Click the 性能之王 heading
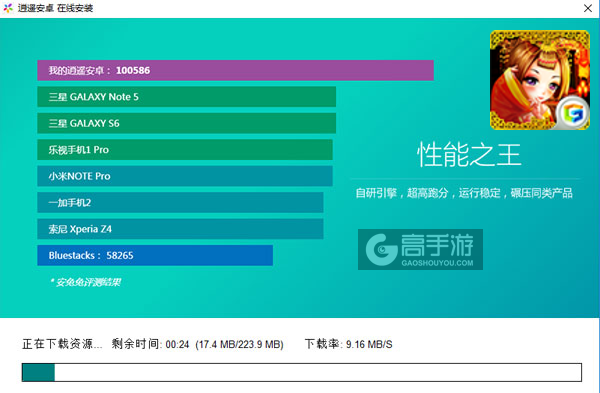Screen dimensions: 600x393 [x=469, y=155]
